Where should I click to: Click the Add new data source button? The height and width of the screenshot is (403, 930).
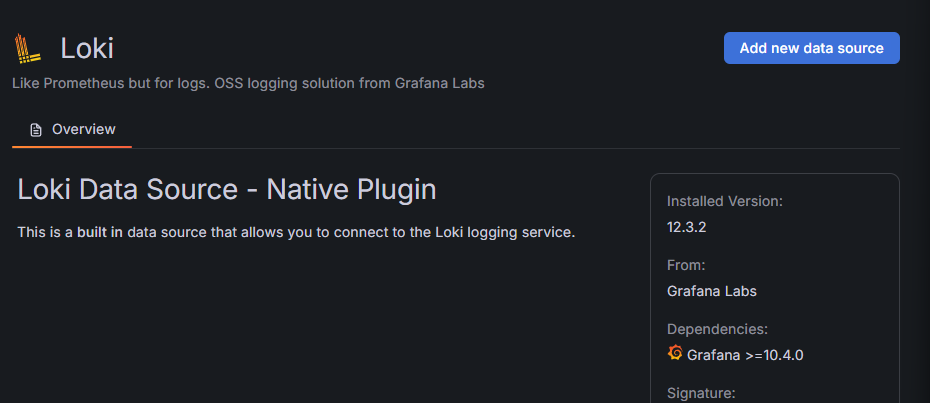pos(811,48)
